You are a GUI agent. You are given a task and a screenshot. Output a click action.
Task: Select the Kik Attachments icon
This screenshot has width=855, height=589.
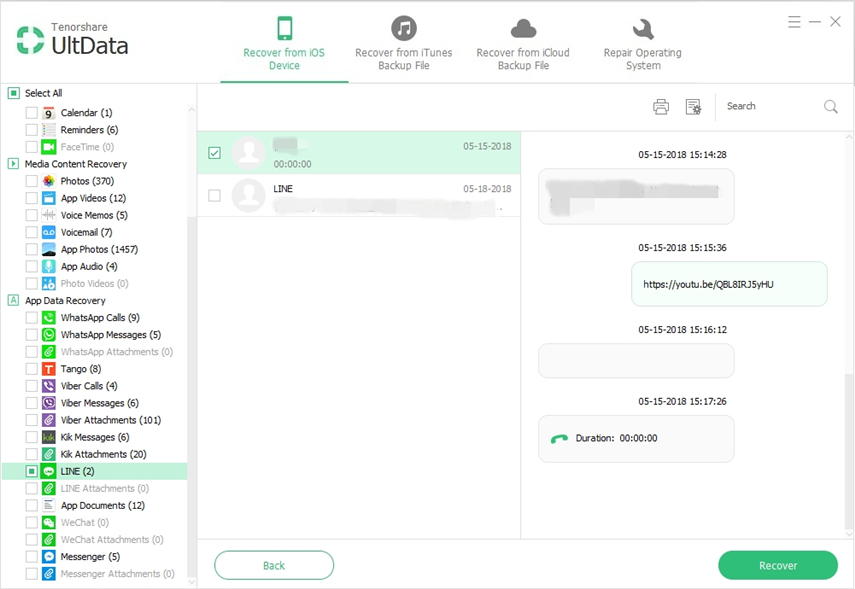[49, 454]
